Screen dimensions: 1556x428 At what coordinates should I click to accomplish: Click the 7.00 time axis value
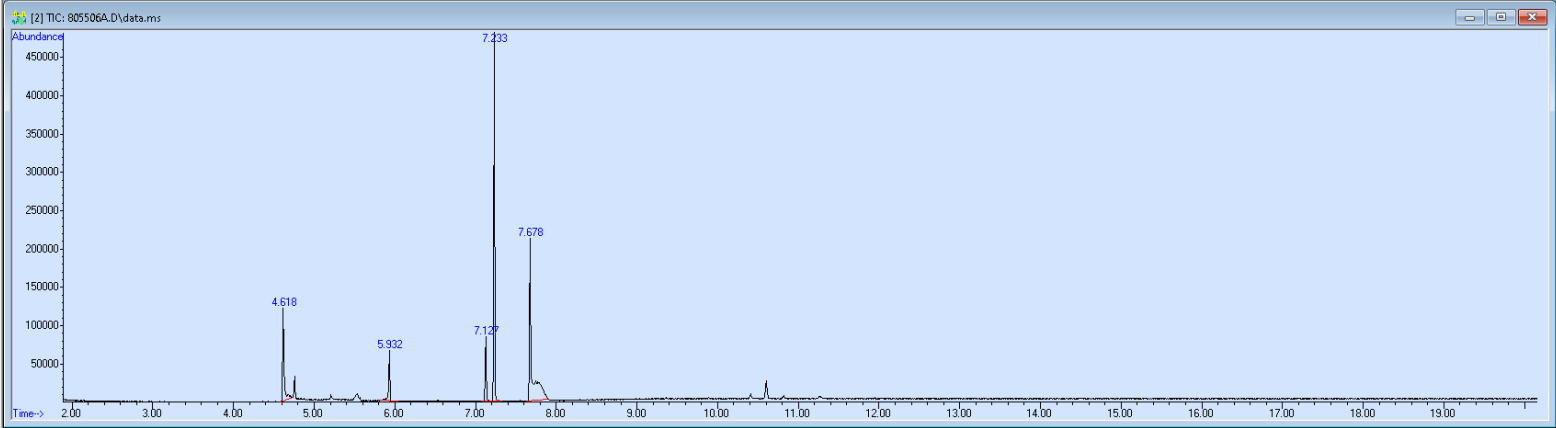474,412
